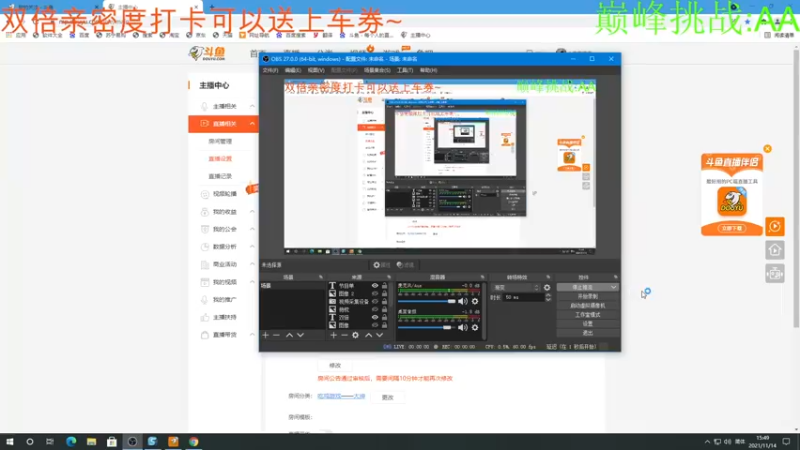This screenshot has width=800, height=450.
Task: Click the transition duration input field
Action: 523,297
